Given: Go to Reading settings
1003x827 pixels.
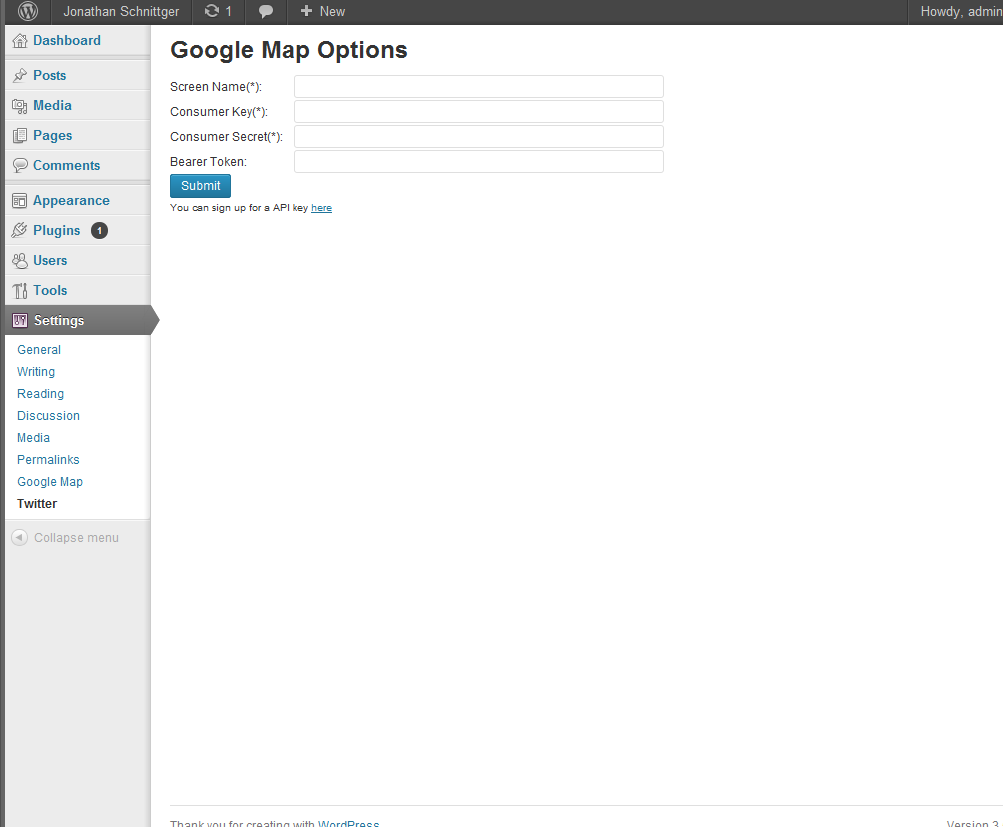Looking at the screenshot, I should (x=40, y=394).
